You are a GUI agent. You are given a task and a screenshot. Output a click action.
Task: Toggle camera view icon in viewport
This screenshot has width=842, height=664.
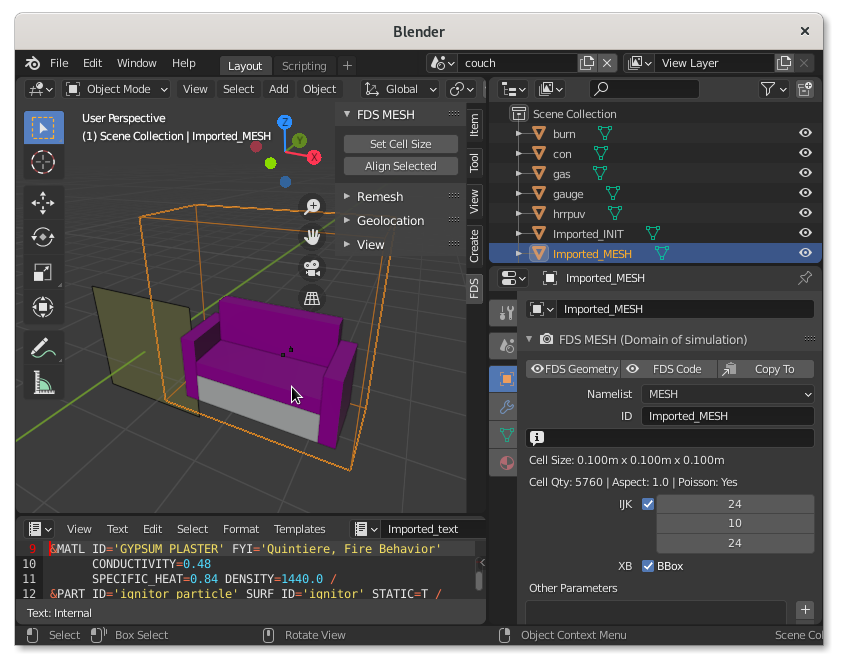312,268
